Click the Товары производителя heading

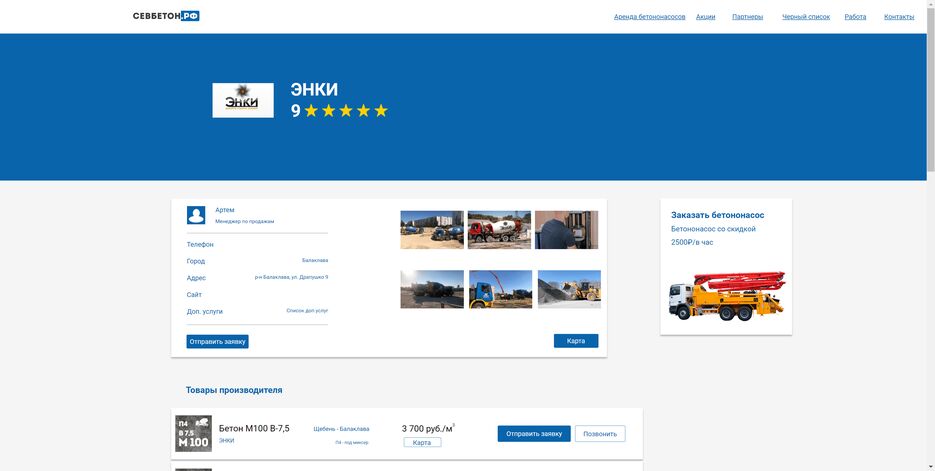pyautogui.click(x=234, y=390)
